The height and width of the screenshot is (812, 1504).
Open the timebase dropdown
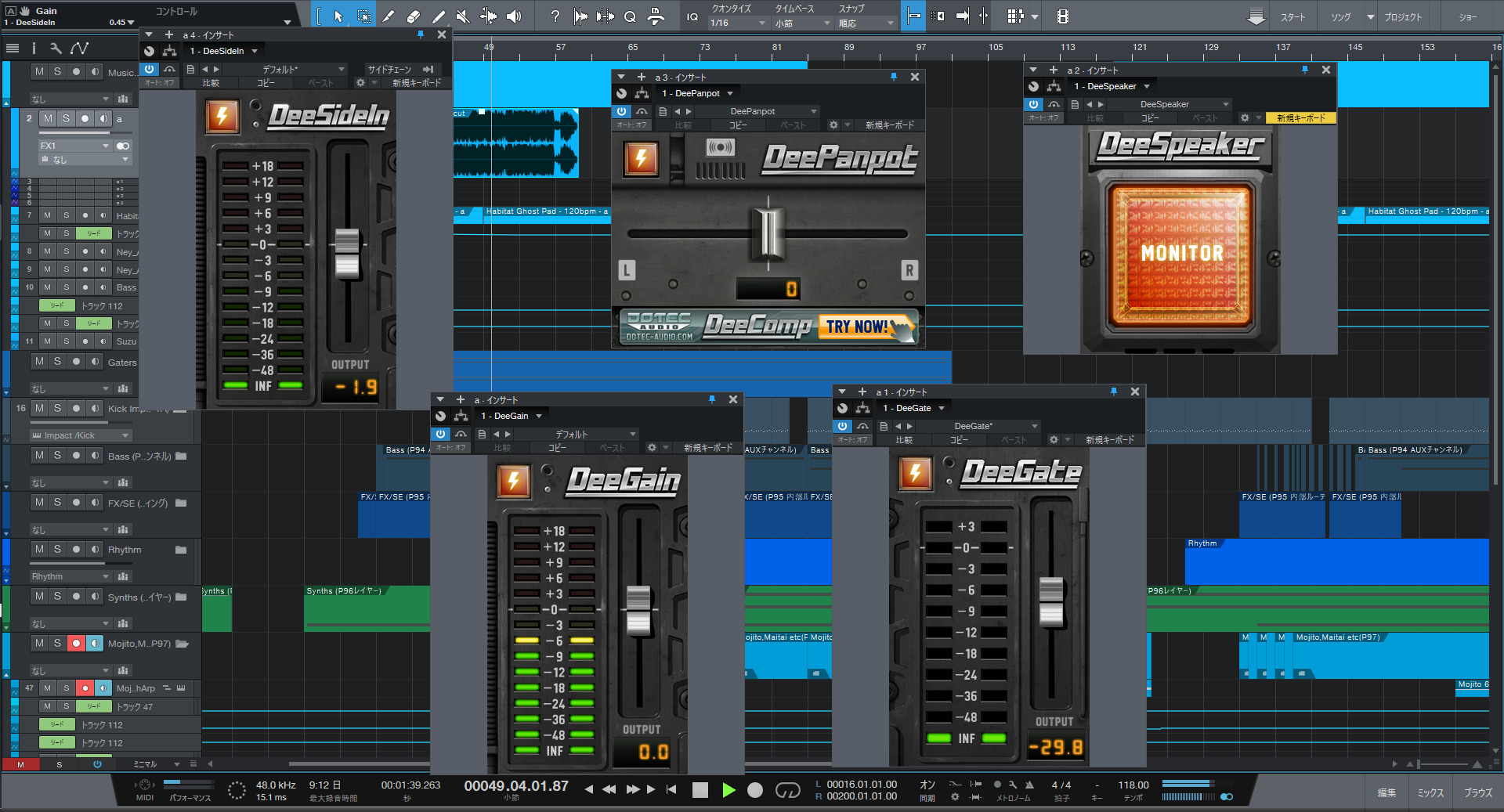pos(803,23)
